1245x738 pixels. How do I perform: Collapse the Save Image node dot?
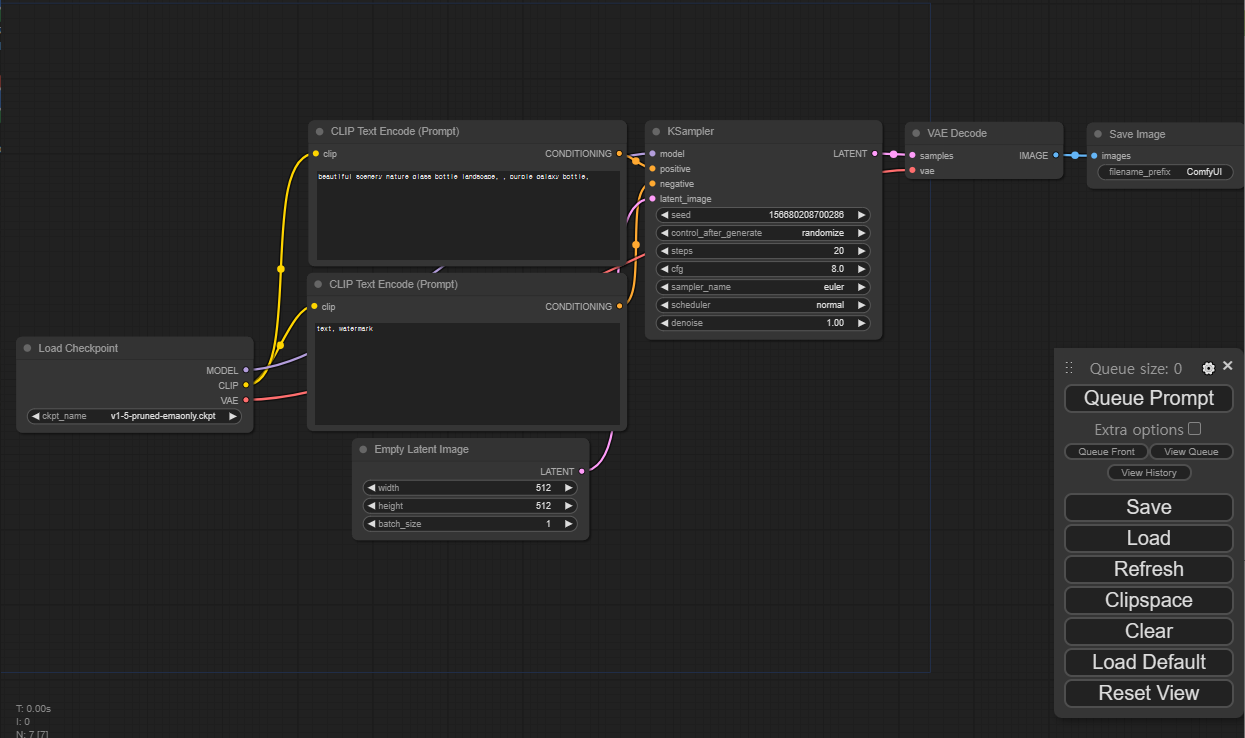pos(1098,135)
